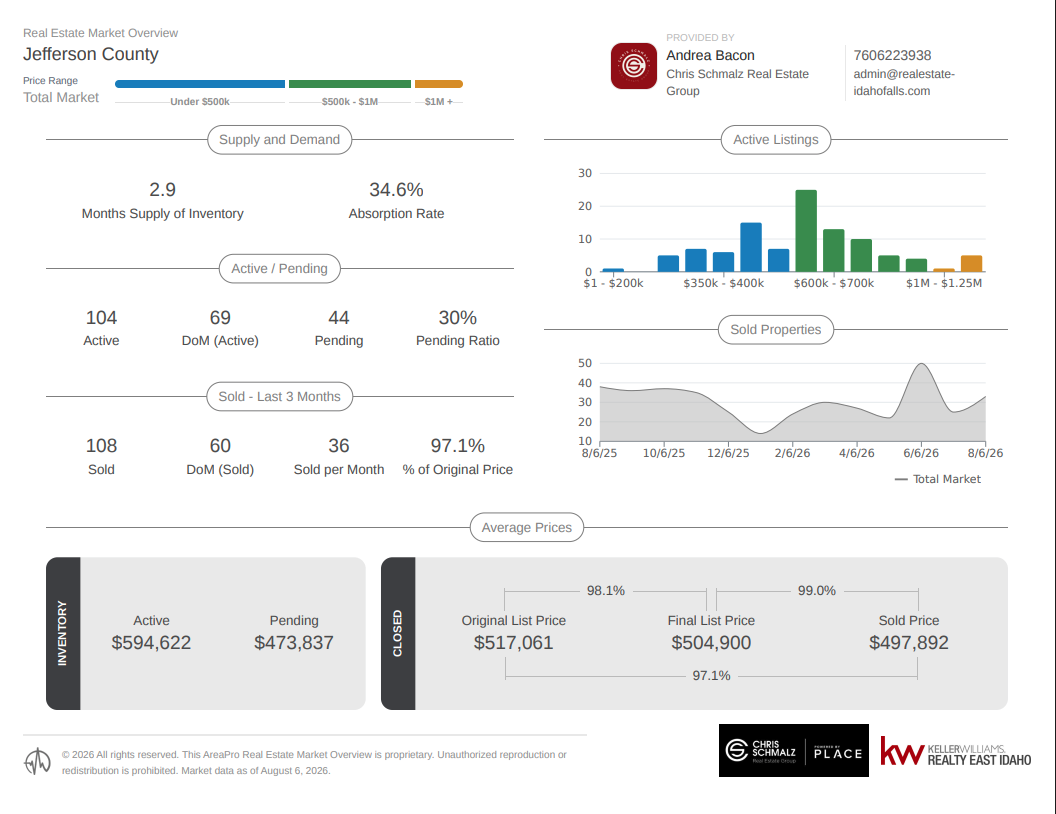The image size is (1056, 814).
Task: Click Chris Schmalz Real Estate Group text
Action: click(x=737, y=82)
